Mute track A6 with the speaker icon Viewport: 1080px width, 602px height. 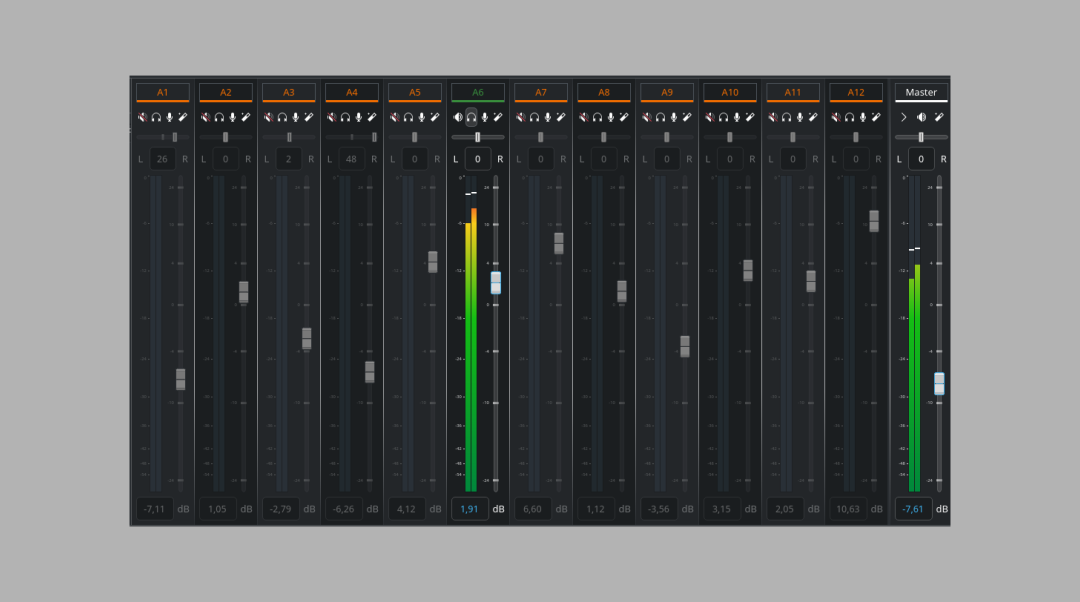458,117
